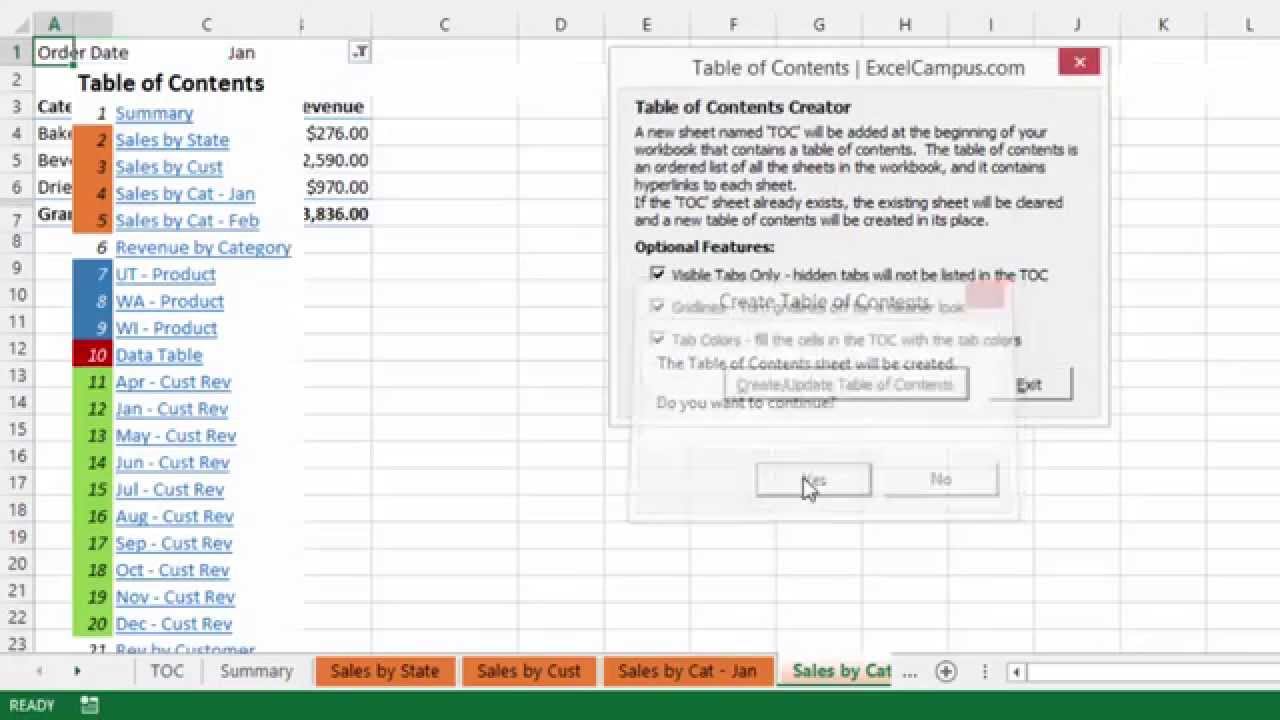Viewport: 1280px width, 720px height.
Task: Open the Oct - Cust Rev hyperlink
Action: (172, 570)
